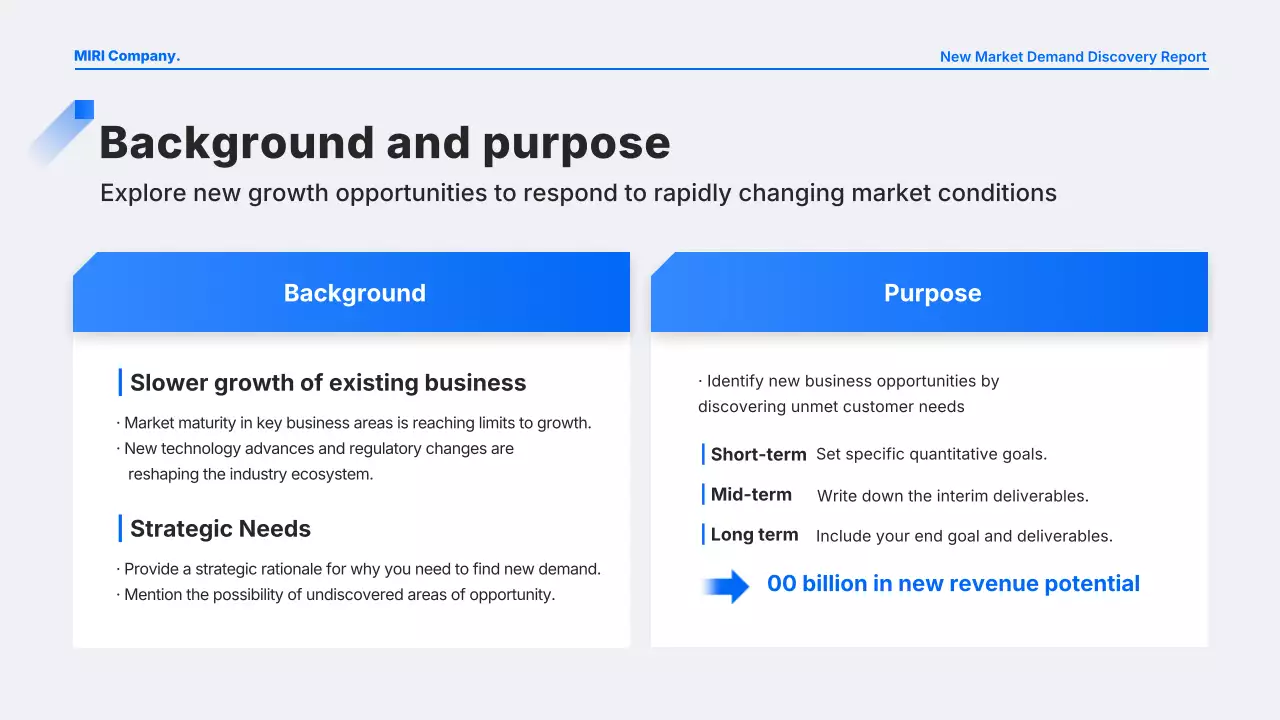
Task: Select the blue square decoration beside the title
Action: [84, 110]
